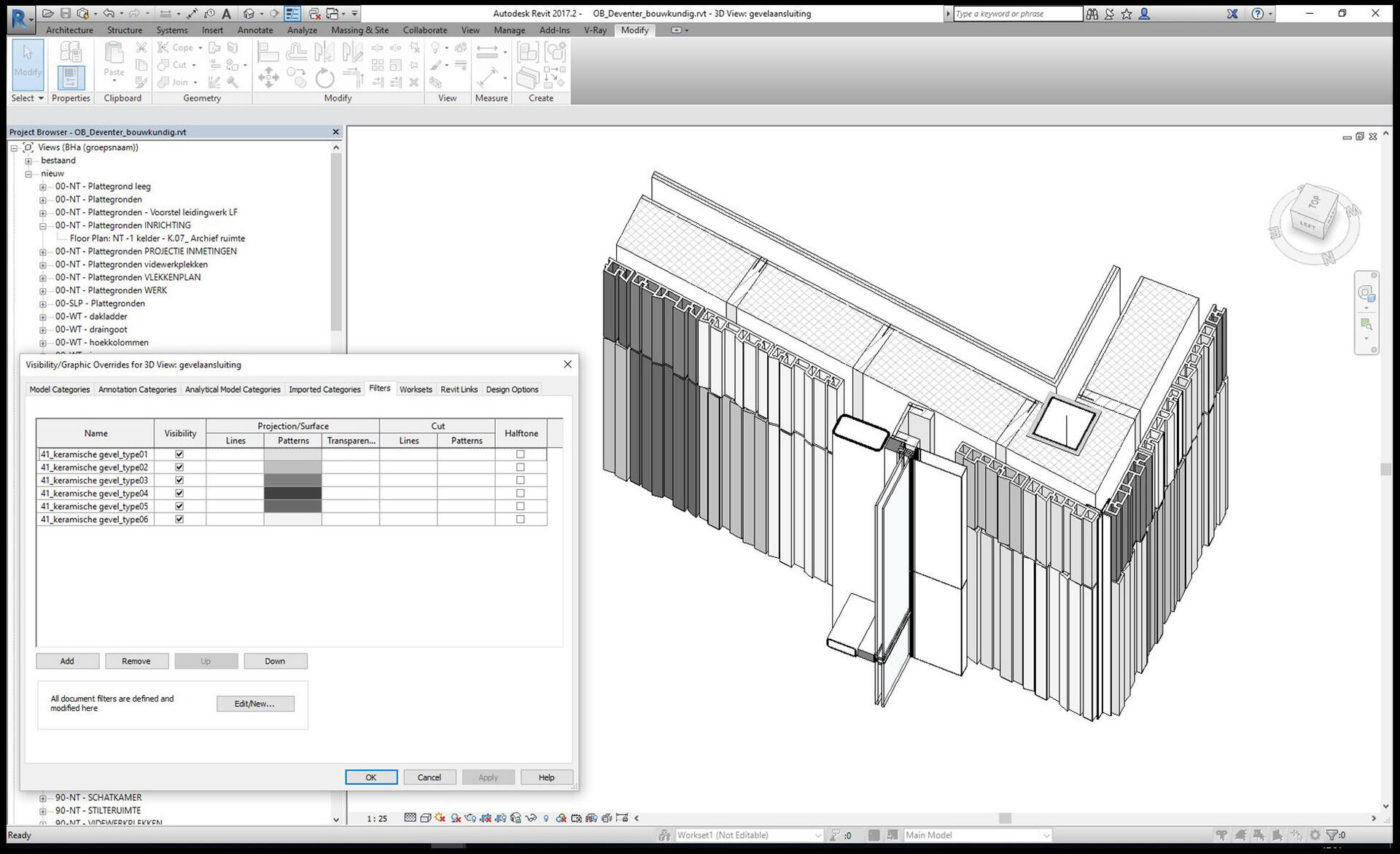The image size is (1400, 854).
Task: Open the Workset1 (Not Editable) dropdown
Action: point(749,835)
